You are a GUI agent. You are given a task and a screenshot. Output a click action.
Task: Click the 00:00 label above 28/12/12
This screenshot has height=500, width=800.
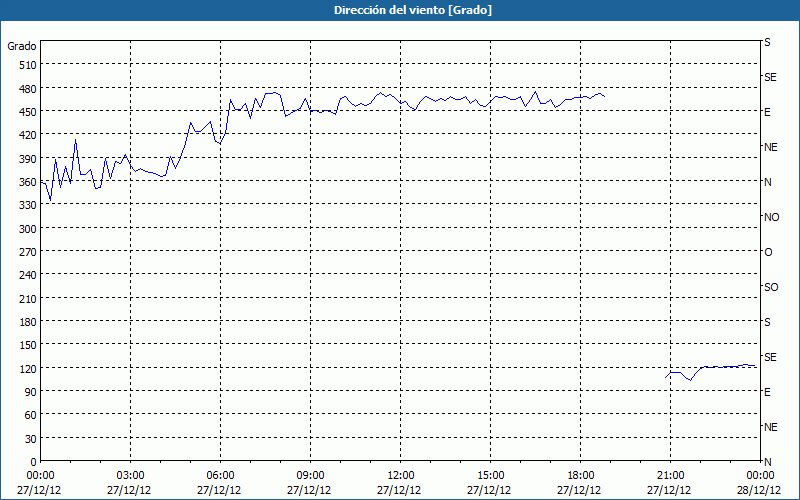coord(760,476)
